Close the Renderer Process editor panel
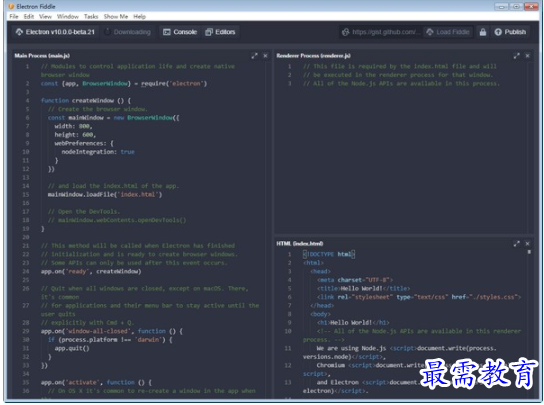The height and width of the screenshot is (405, 544). pos(528,56)
